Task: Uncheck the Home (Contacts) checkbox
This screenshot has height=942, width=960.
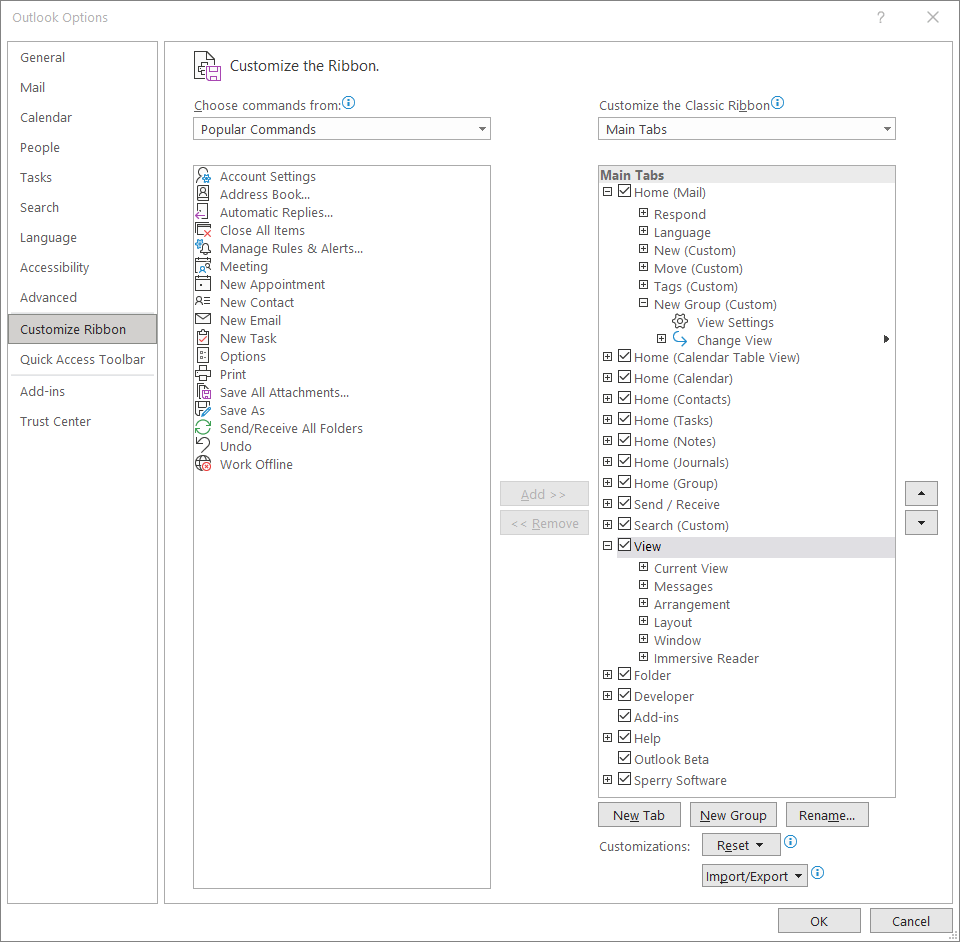Action: click(624, 398)
